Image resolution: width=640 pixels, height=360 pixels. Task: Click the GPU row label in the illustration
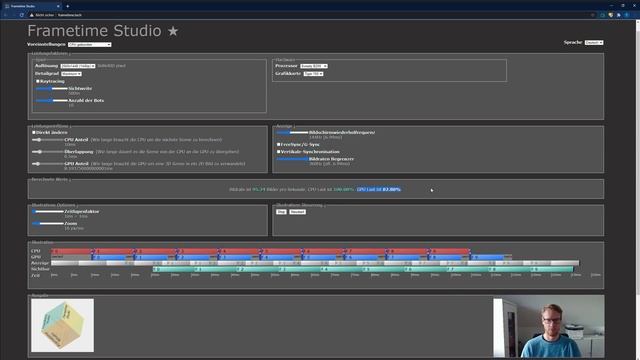36,257
